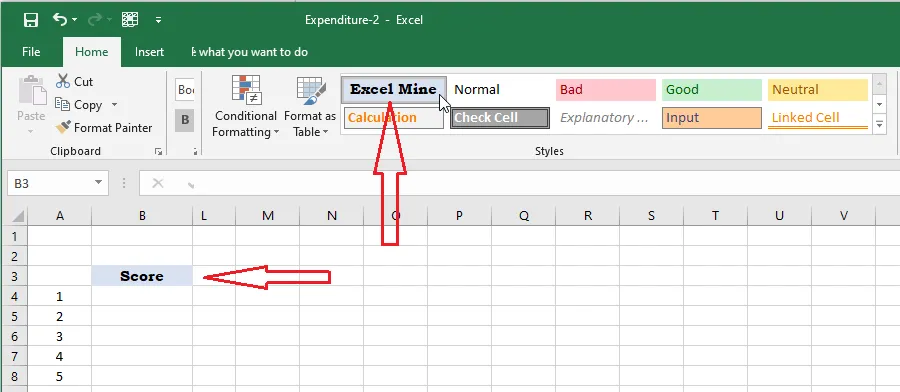Click the formula bar Cancel X icon
The width and height of the screenshot is (900, 392).
coord(157,184)
